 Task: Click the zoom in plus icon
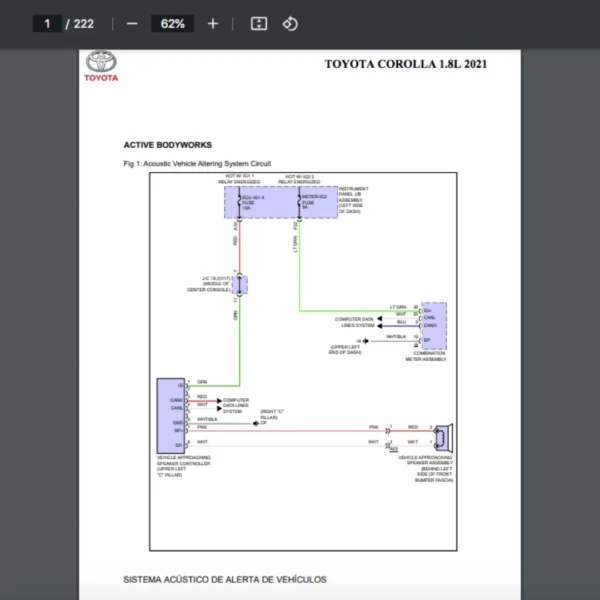[212, 23]
